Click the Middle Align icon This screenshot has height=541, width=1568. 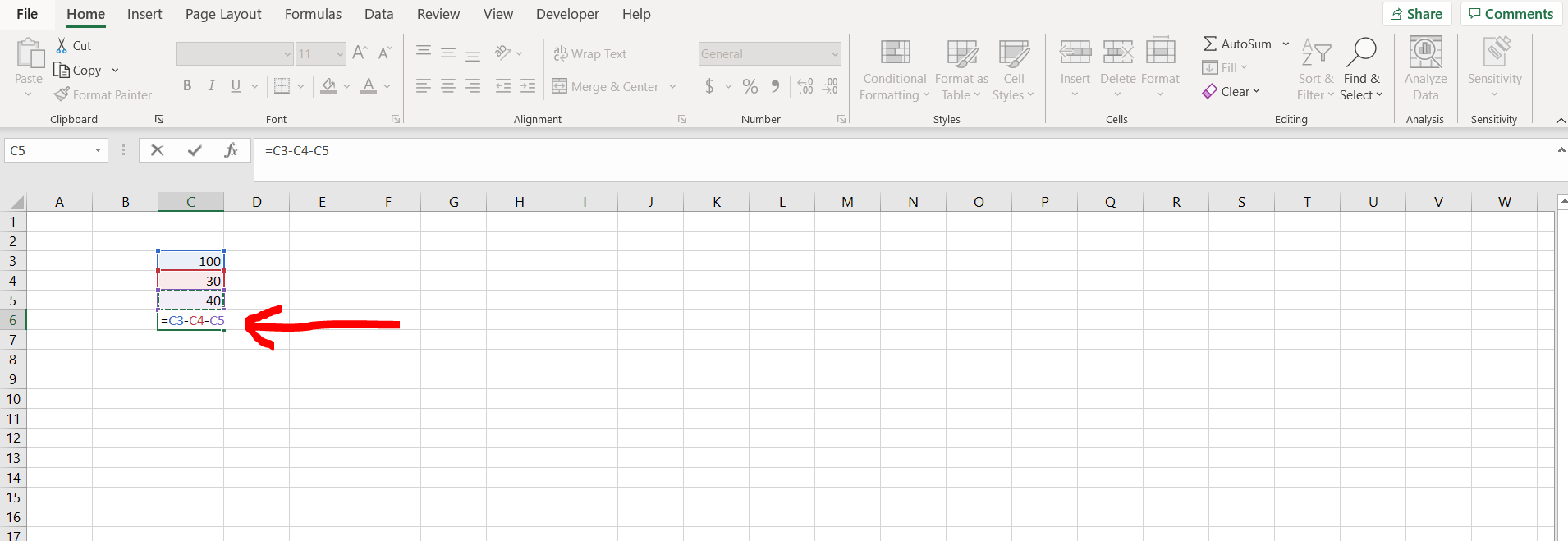click(x=448, y=53)
